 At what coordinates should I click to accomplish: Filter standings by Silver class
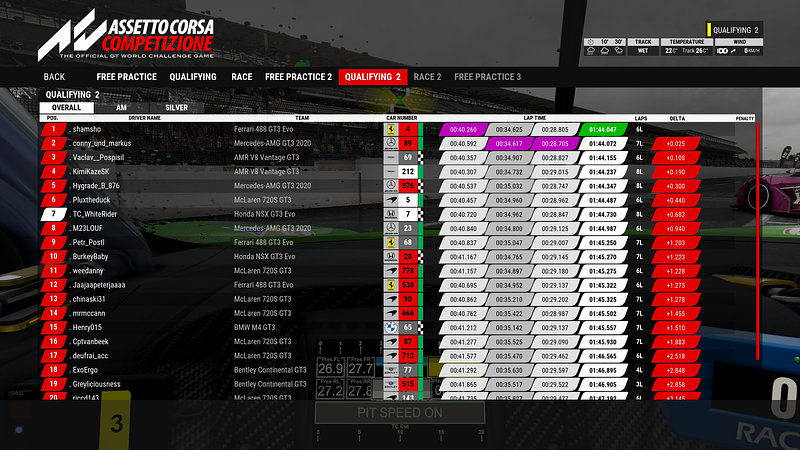(x=177, y=108)
